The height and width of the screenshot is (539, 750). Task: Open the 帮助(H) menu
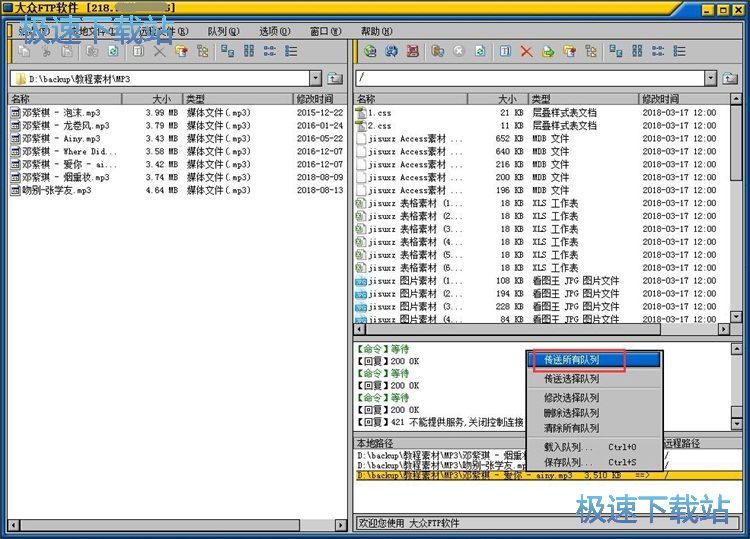(x=376, y=32)
